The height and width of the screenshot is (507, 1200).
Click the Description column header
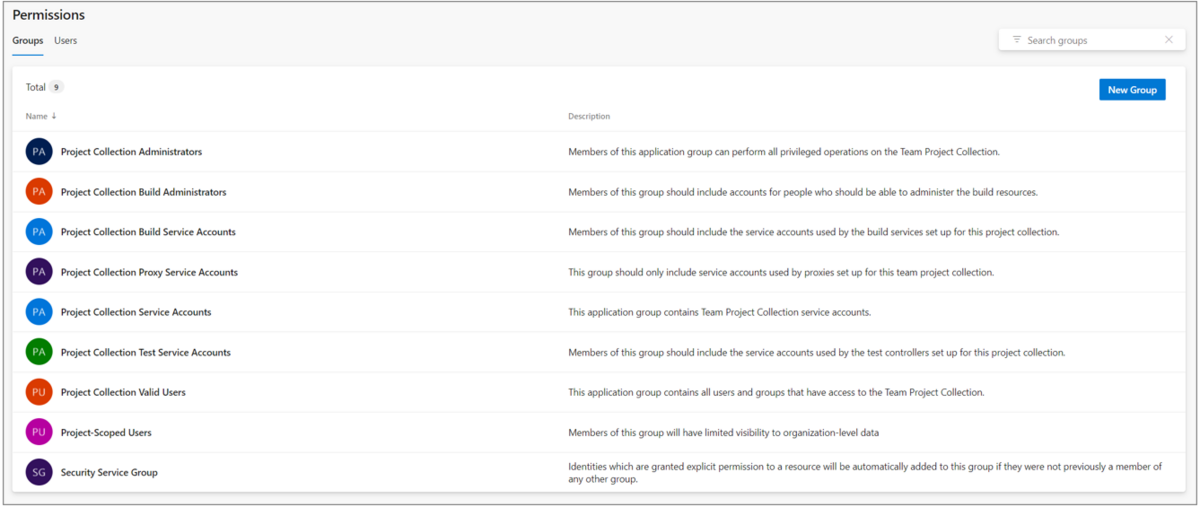coord(589,116)
